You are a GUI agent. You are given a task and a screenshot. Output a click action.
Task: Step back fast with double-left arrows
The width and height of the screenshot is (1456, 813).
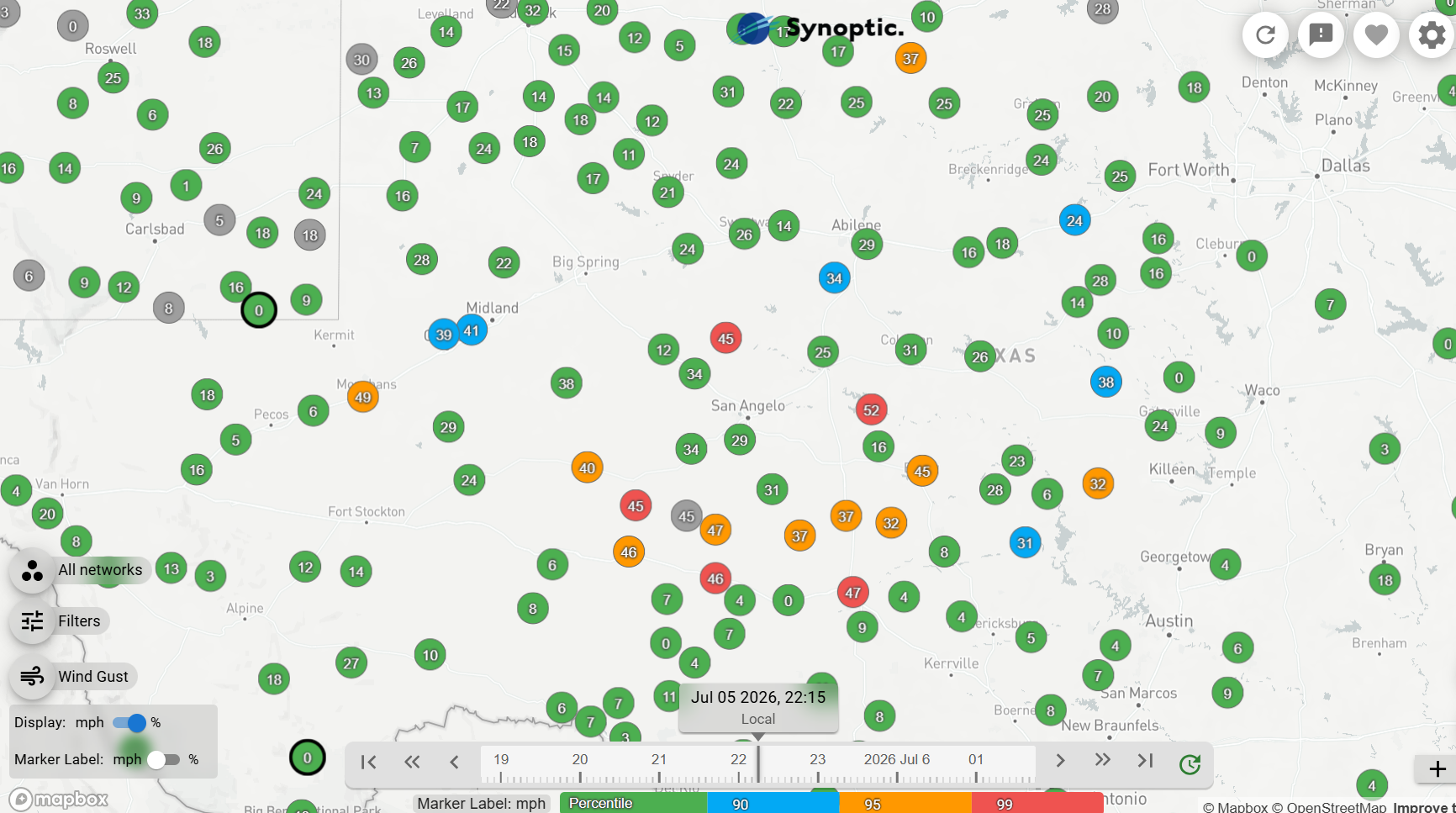411,762
